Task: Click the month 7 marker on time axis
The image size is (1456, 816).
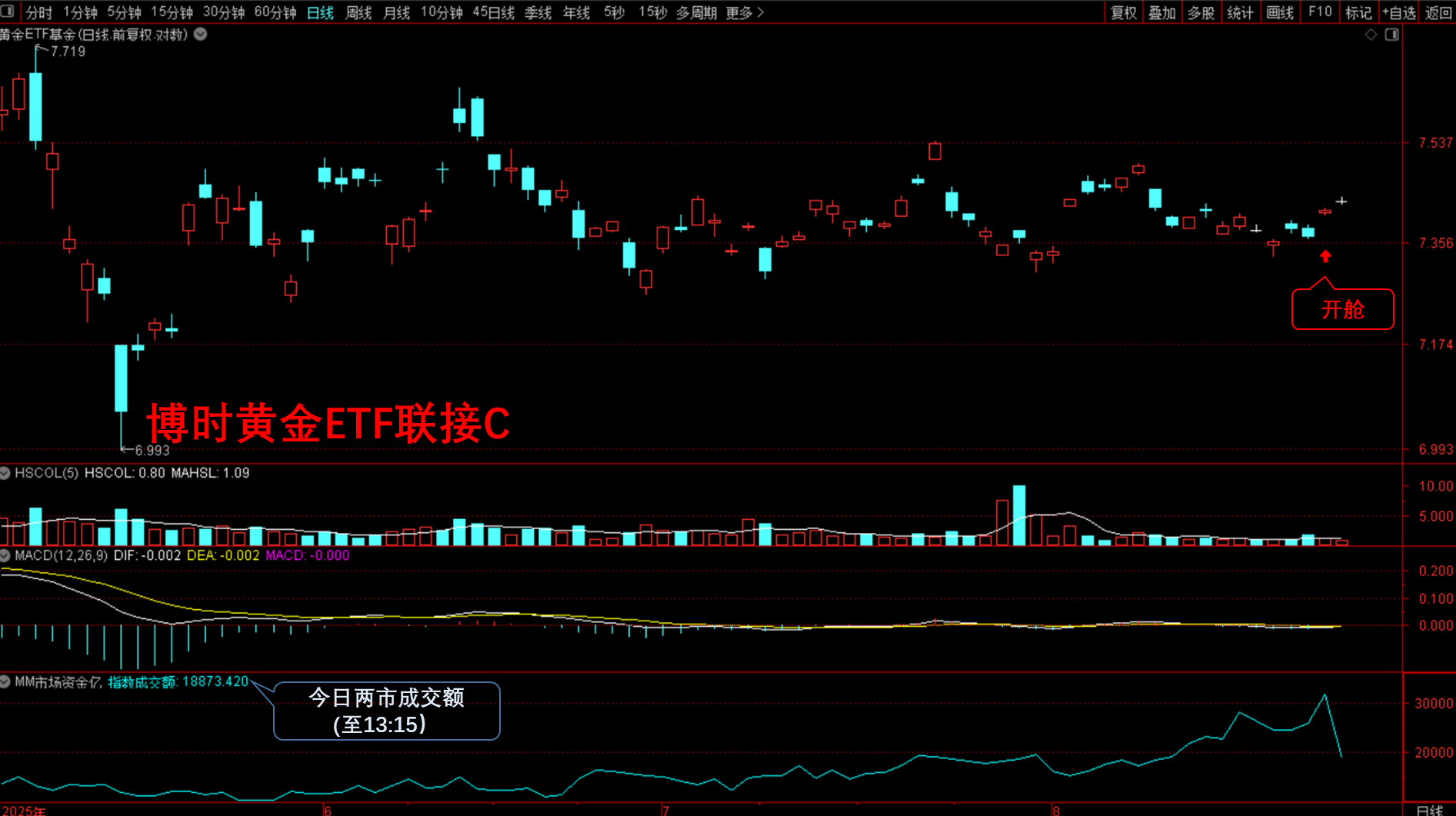Action: pyautogui.click(x=665, y=811)
